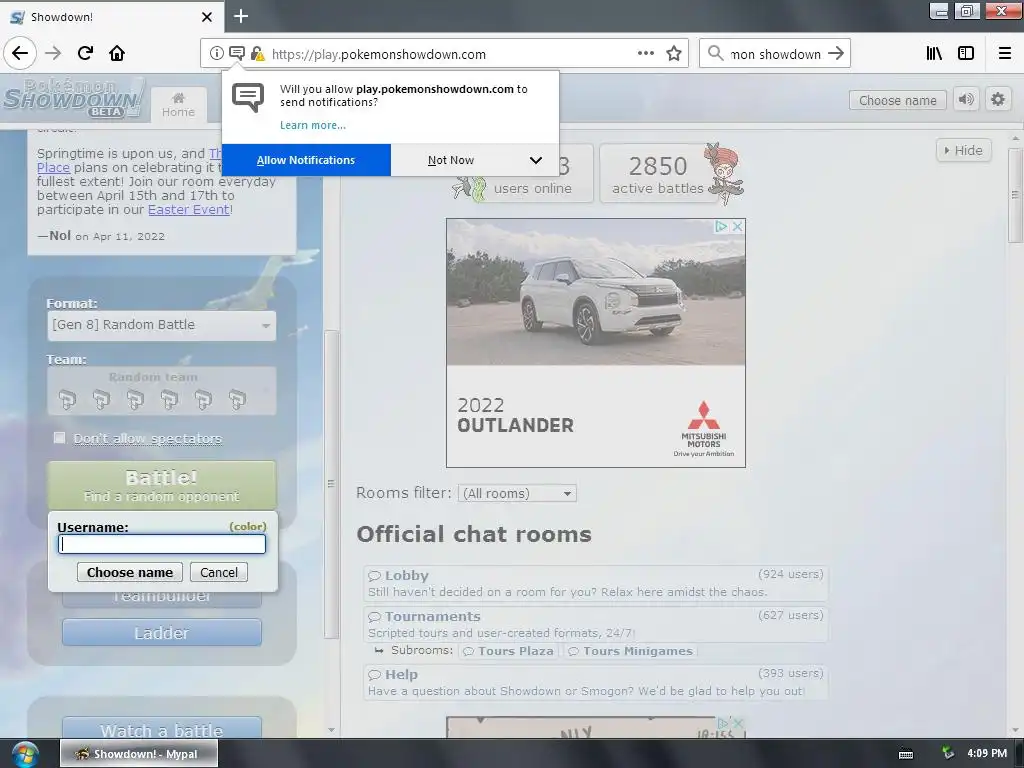
Task: Click the lock warning icon in address bar
Action: tap(257, 54)
